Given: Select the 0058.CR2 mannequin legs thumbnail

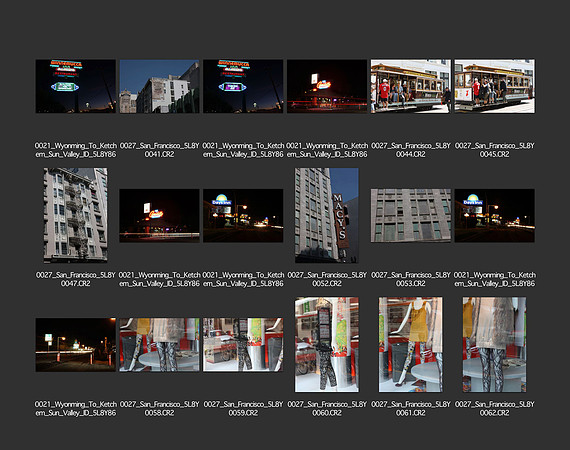Looking at the screenshot, I should tap(159, 345).
